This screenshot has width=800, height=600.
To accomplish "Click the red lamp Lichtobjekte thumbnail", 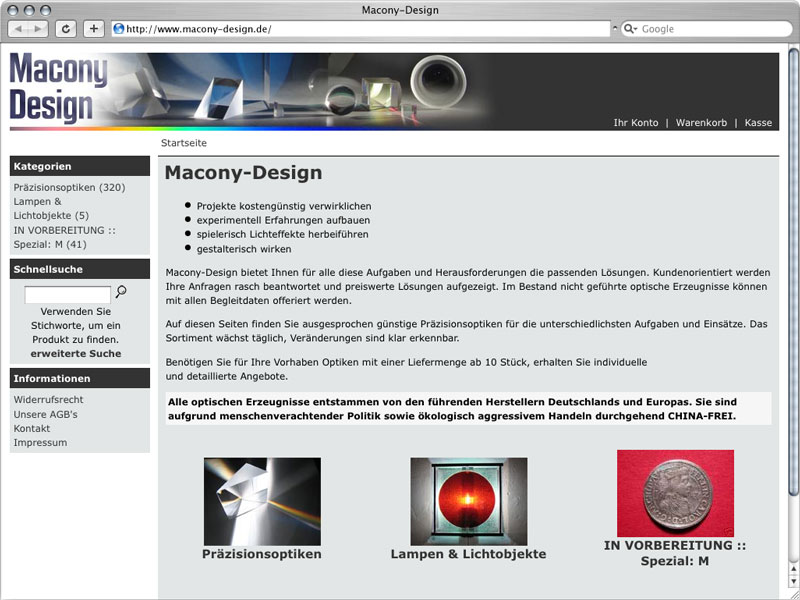I will [x=469, y=502].
